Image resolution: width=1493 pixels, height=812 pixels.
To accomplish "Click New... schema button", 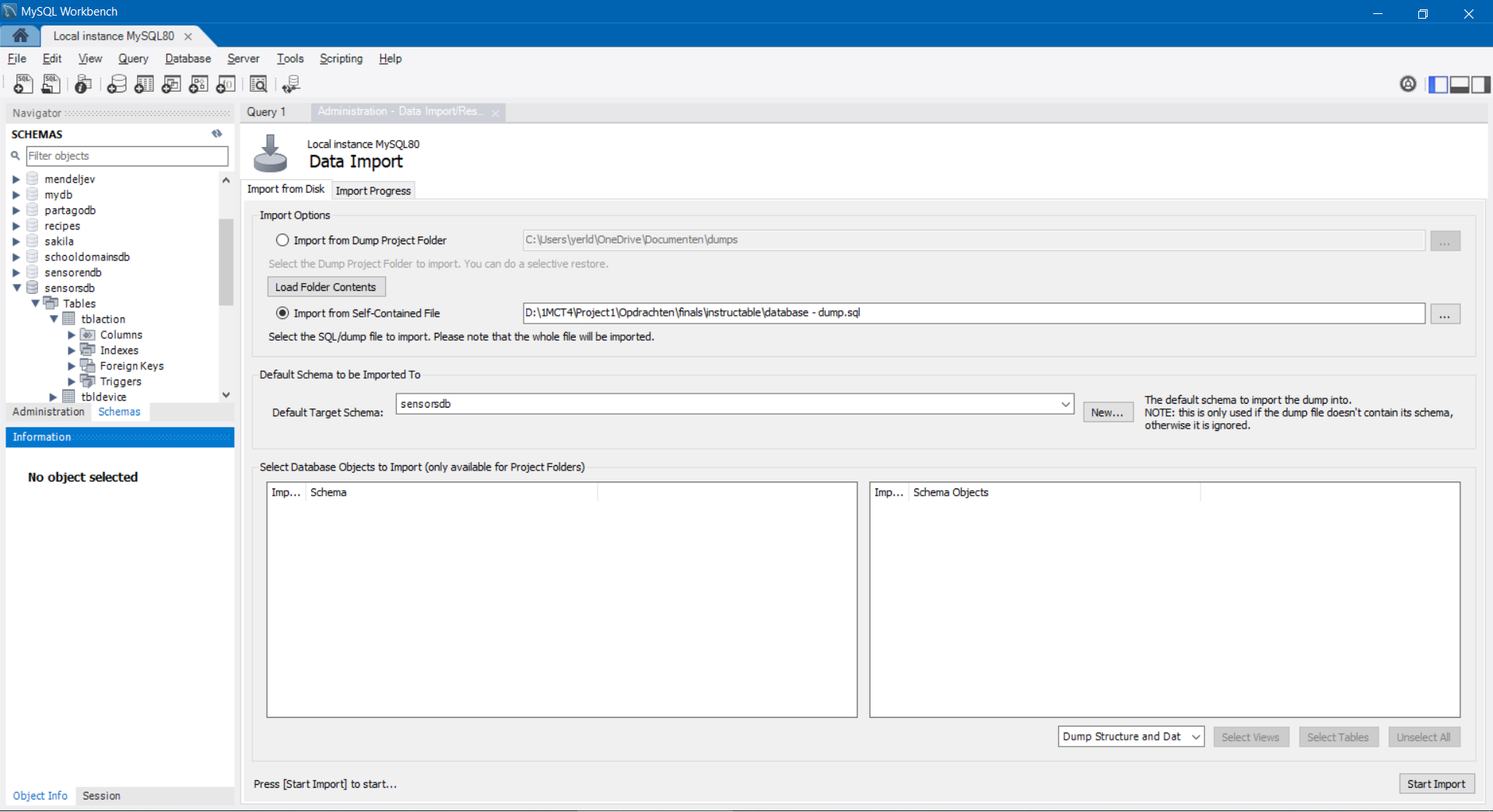I will pos(1107,412).
